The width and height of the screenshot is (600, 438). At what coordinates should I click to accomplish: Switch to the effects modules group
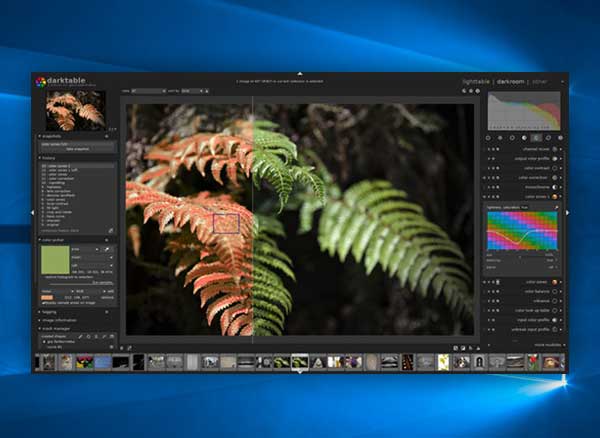point(560,138)
